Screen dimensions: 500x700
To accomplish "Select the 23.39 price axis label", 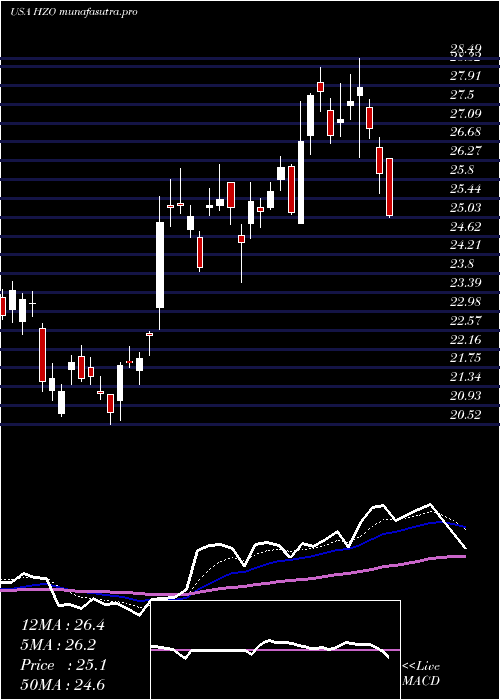I will point(466,283).
